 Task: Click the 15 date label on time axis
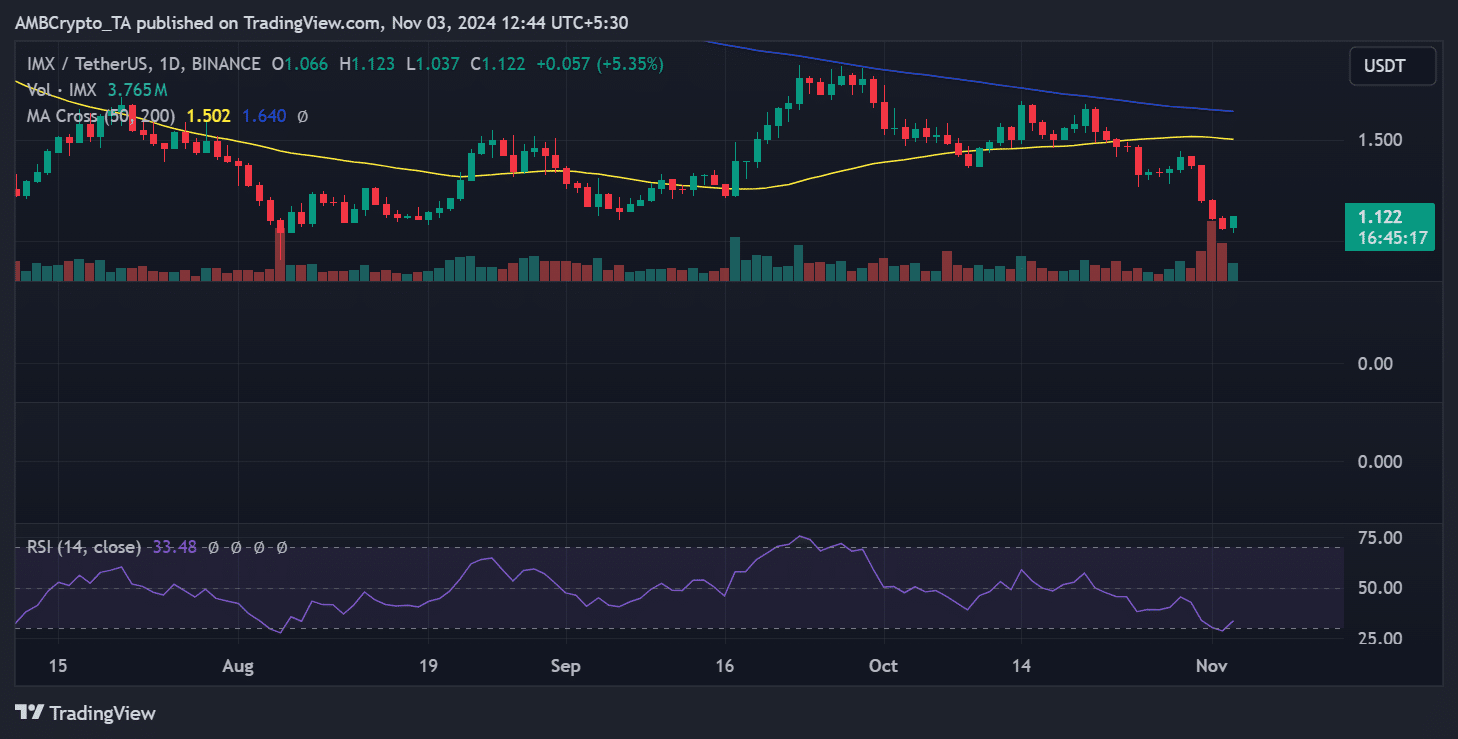pyautogui.click(x=56, y=666)
